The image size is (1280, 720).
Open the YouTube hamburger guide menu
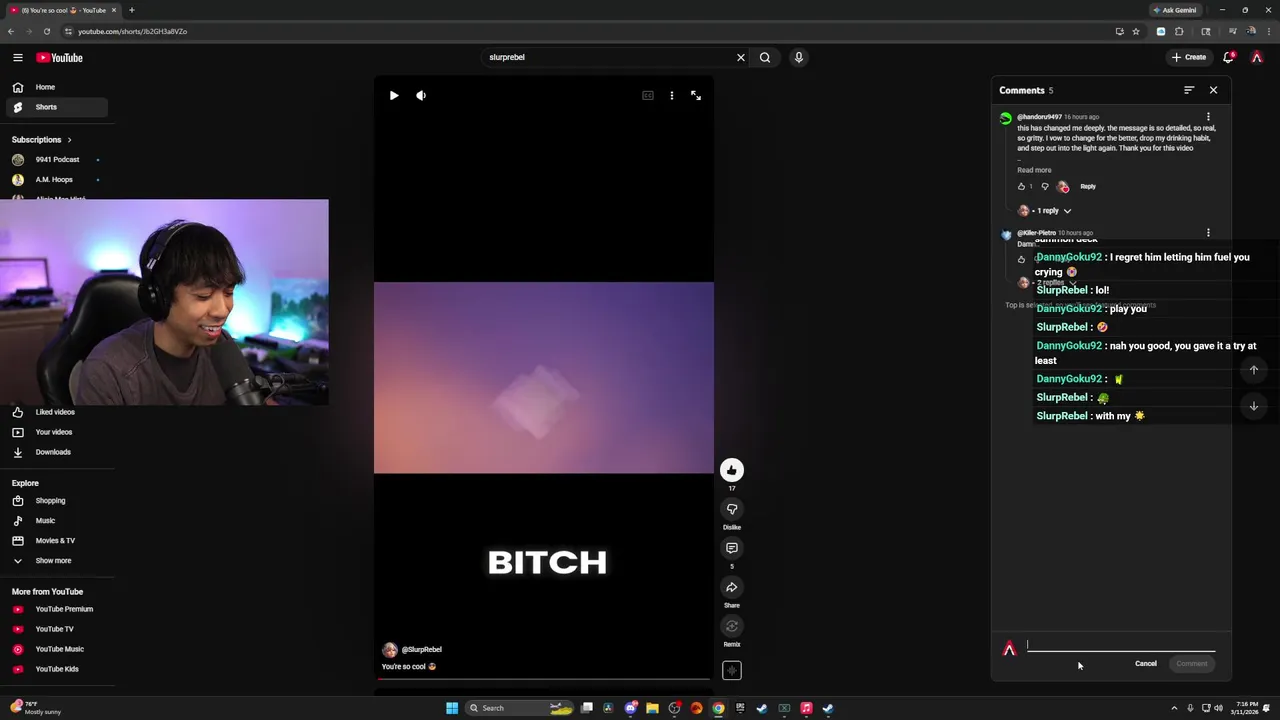(17, 58)
